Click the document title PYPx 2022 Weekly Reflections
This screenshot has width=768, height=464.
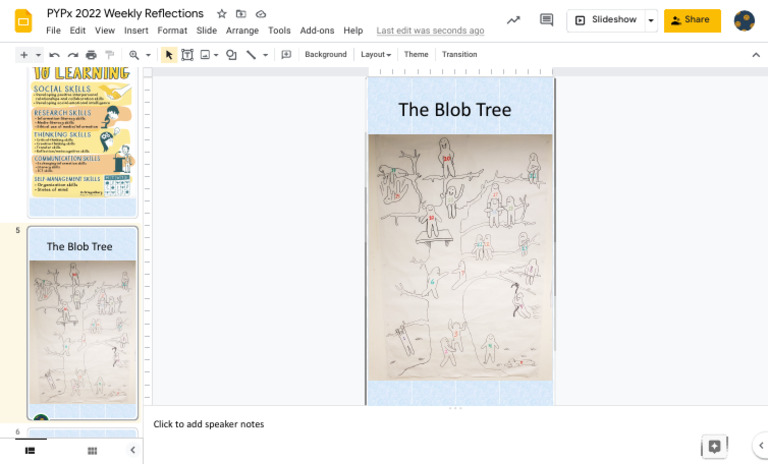click(125, 13)
